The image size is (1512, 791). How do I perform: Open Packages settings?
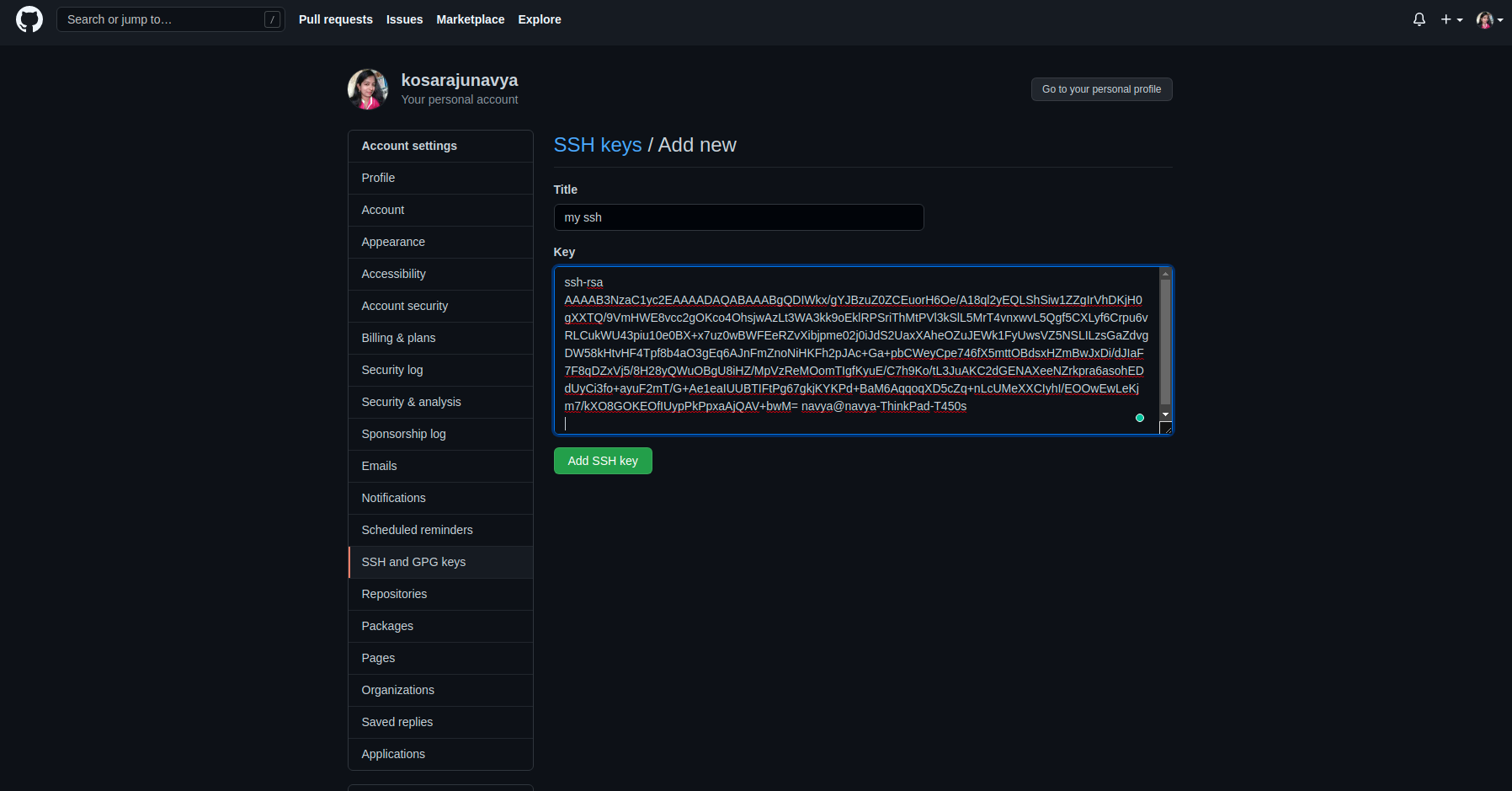pos(440,626)
